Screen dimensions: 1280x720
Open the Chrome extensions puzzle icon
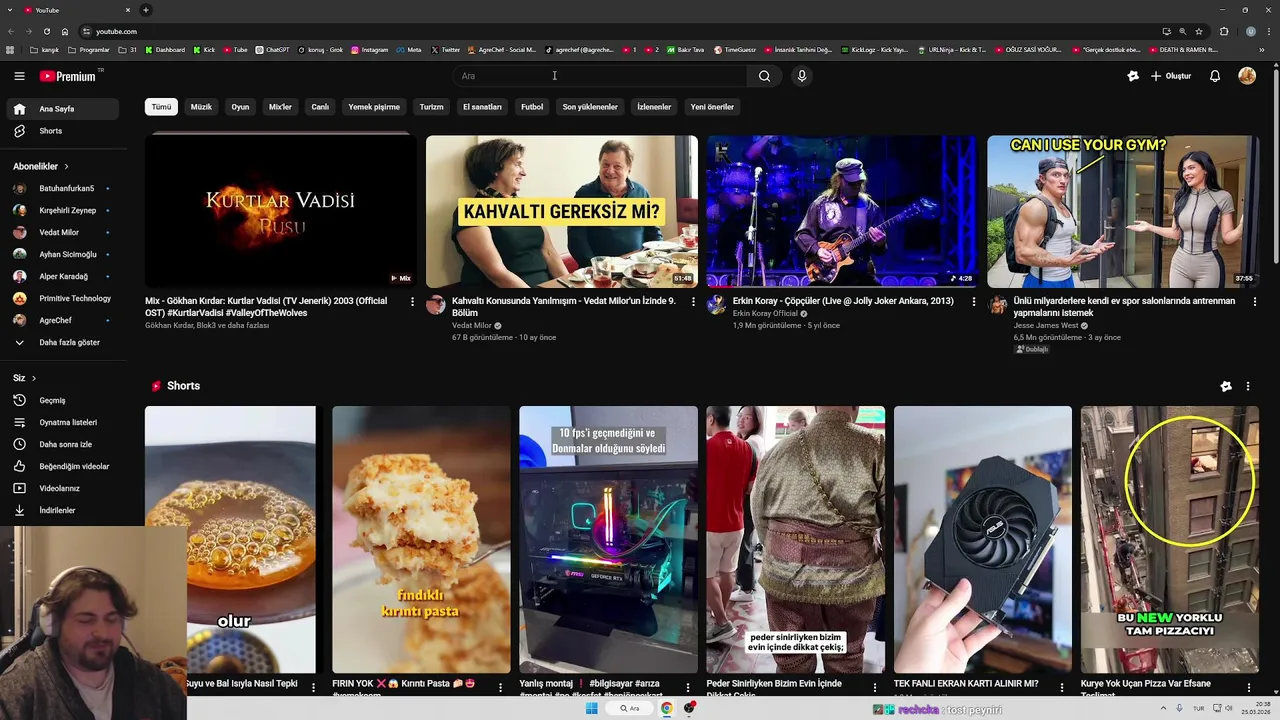tap(1224, 31)
